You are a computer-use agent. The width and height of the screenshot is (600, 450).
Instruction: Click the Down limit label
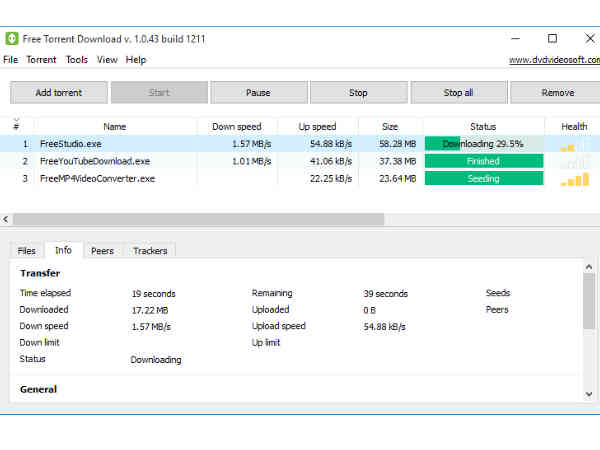click(x=39, y=342)
